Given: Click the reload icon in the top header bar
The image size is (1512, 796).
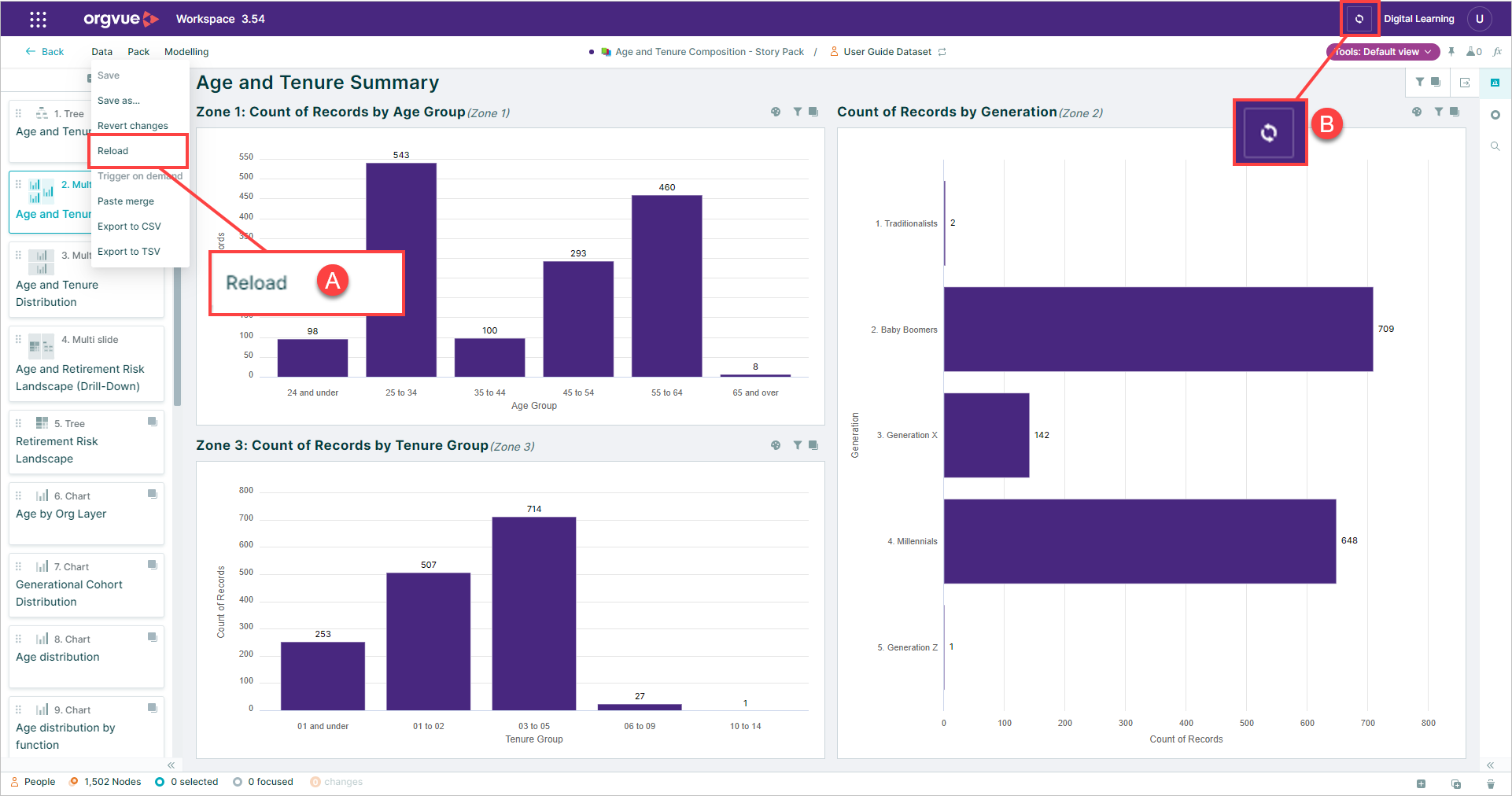Looking at the screenshot, I should 1359,19.
